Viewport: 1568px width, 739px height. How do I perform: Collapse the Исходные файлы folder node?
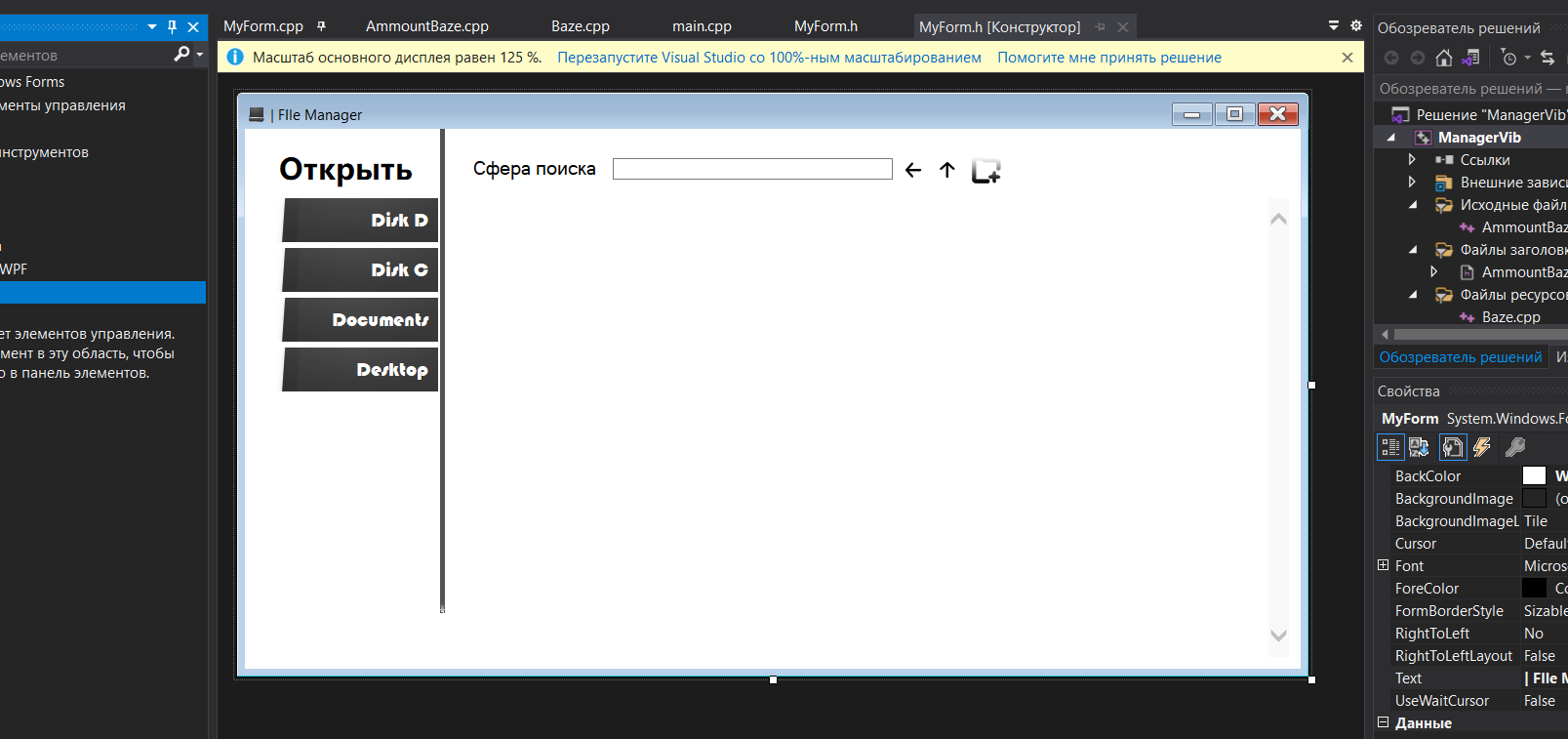1413,204
